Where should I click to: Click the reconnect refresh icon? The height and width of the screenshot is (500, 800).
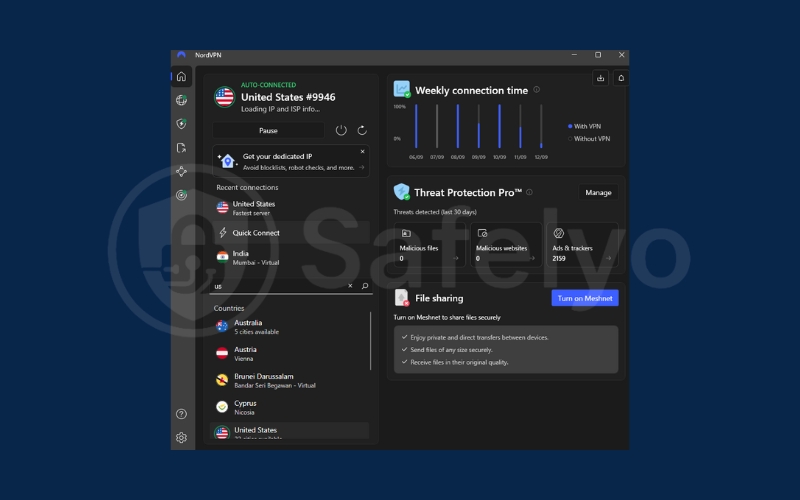coord(362,130)
